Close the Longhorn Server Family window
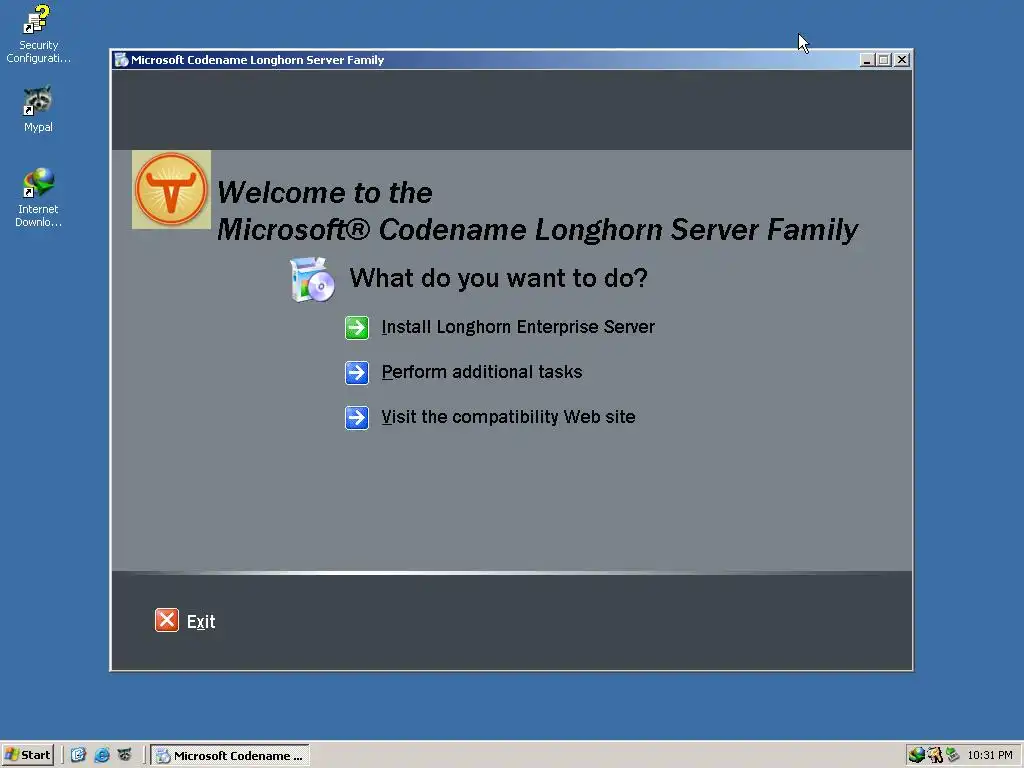The height and width of the screenshot is (768, 1024). [902, 60]
